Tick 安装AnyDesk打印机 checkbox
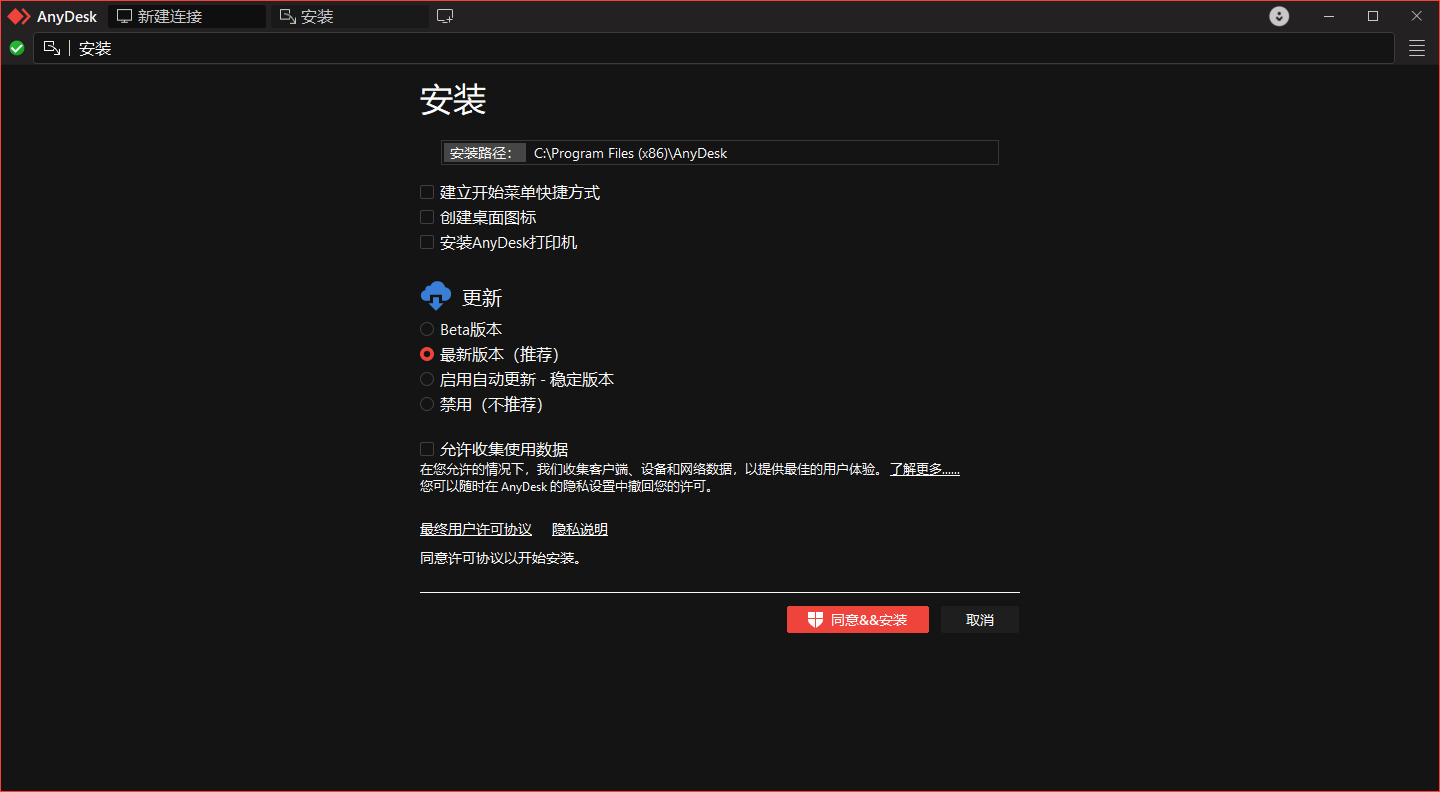Viewport: 1440px width, 792px height. coord(427,242)
